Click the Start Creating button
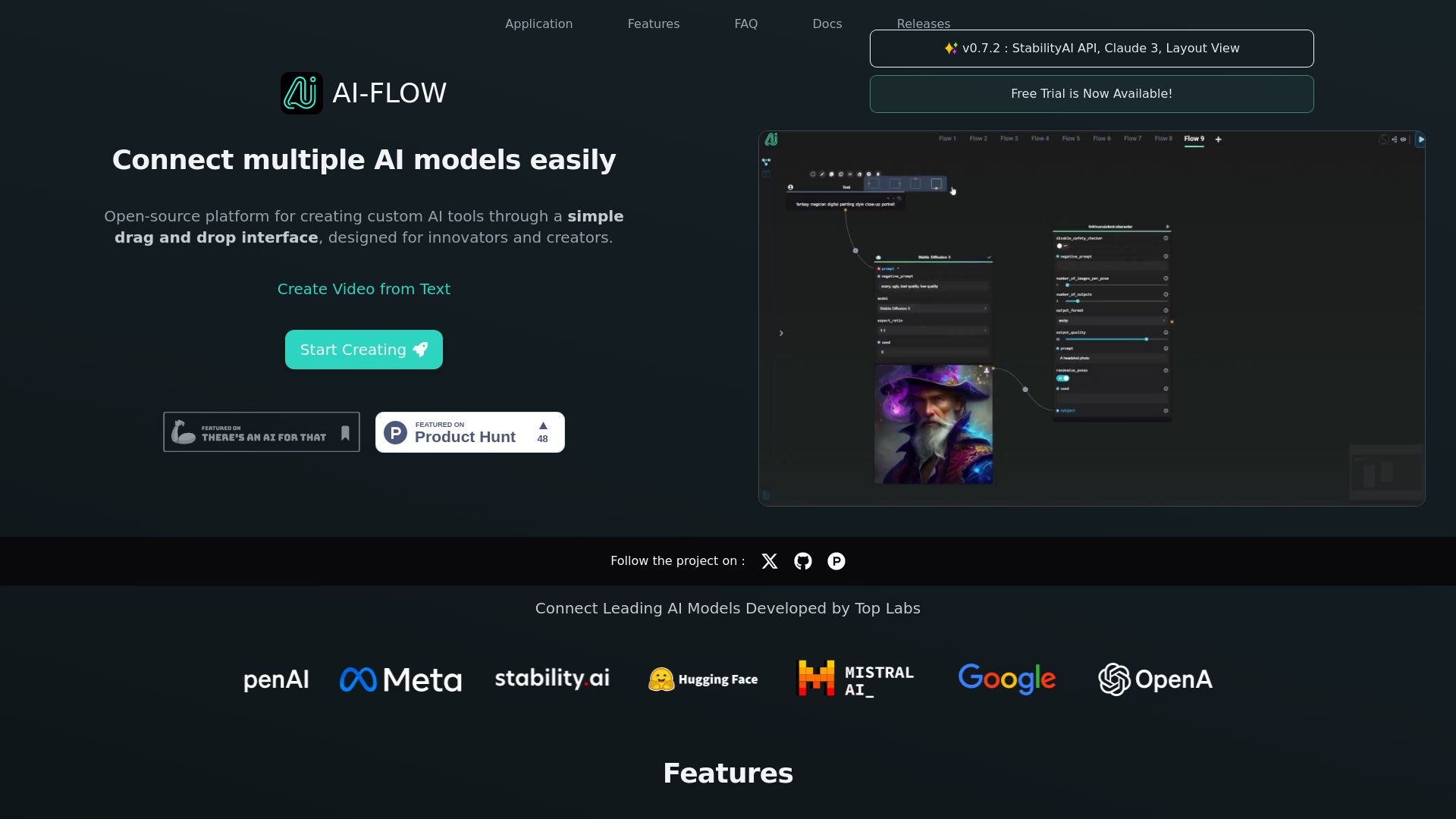Screen dimensions: 1456x819 click(364, 349)
